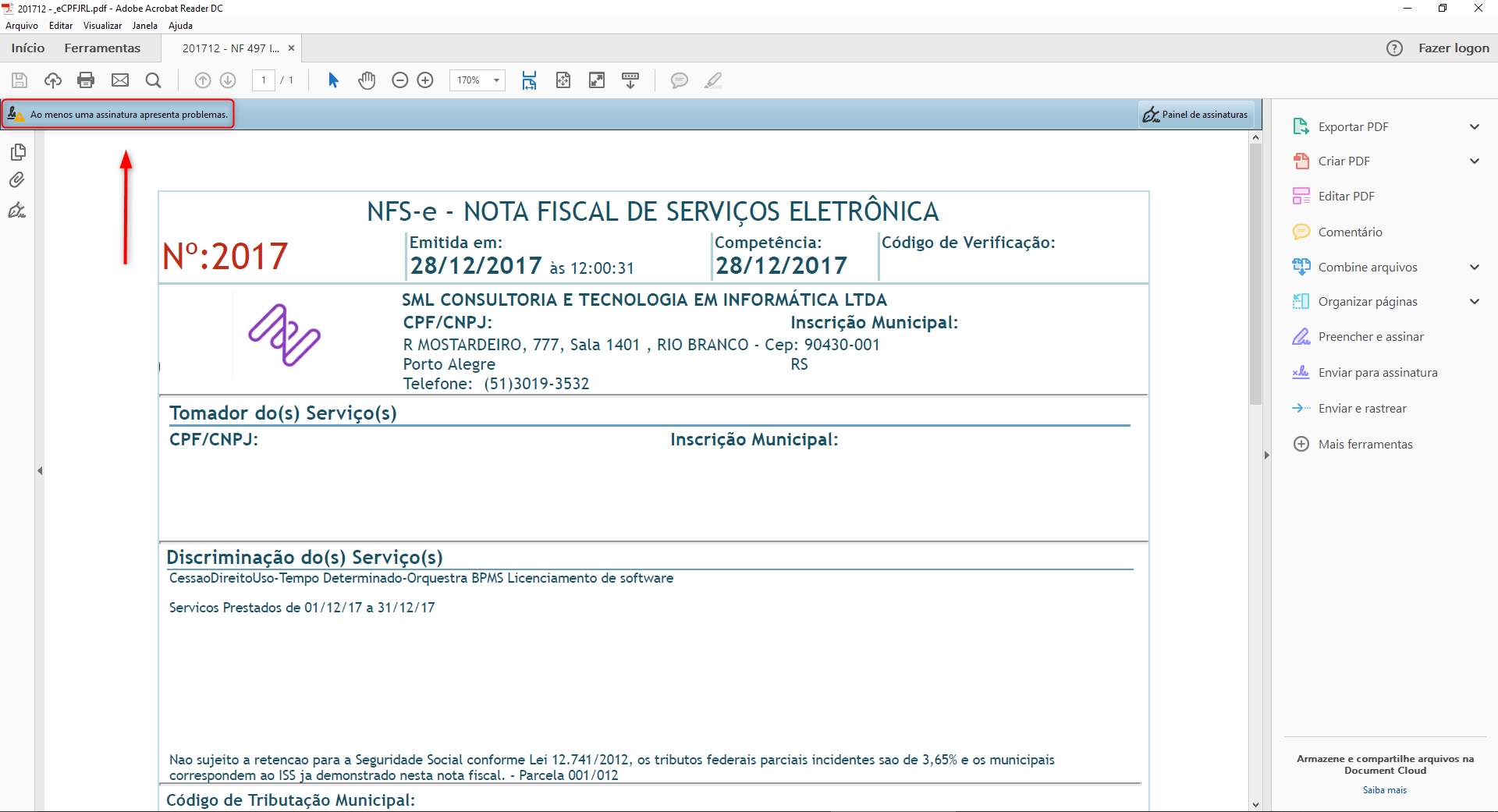Select the Hand pan tool
Image resolution: width=1498 pixels, height=812 pixels.
[367, 80]
